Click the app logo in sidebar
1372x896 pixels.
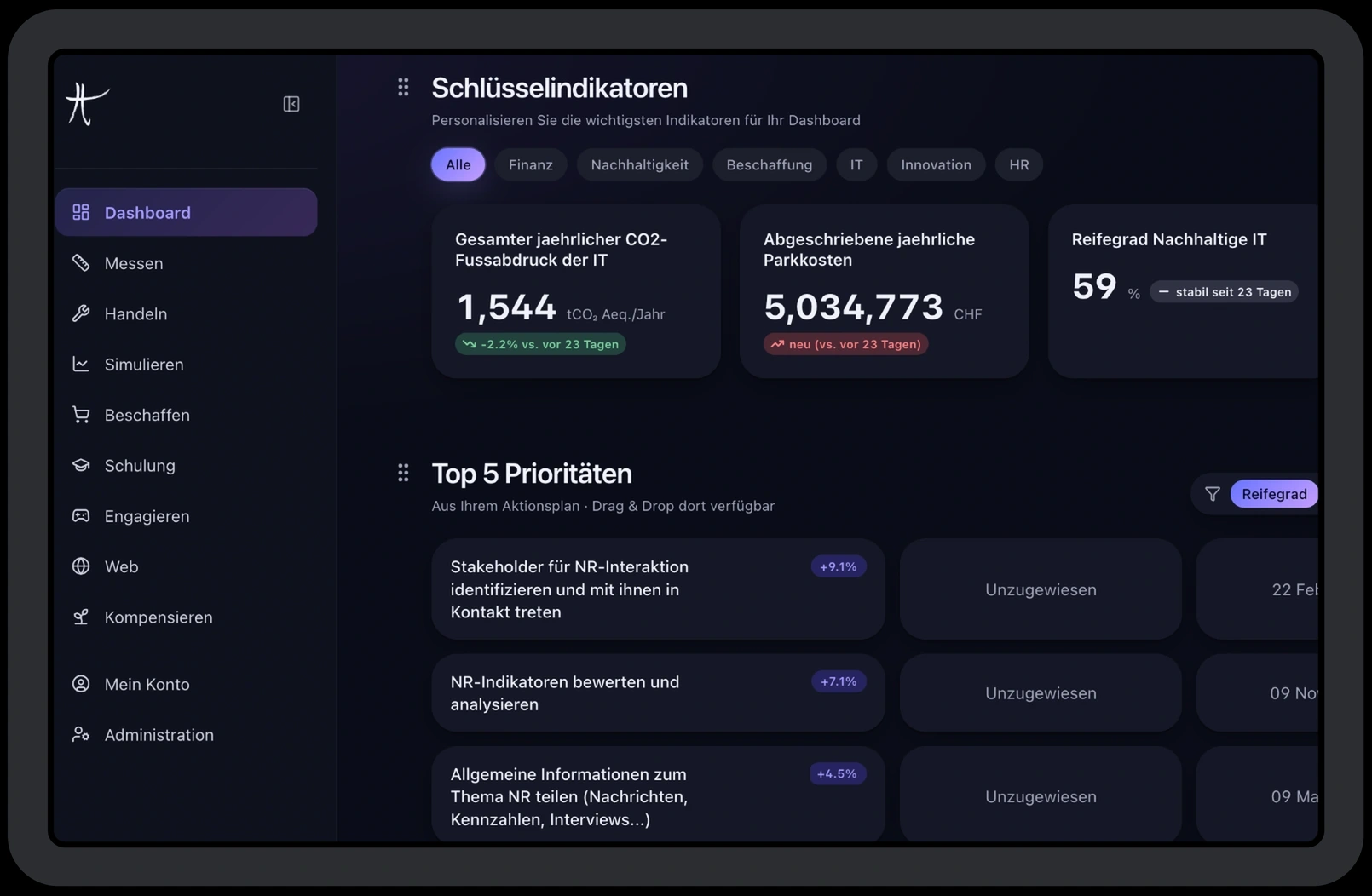[x=87, y=104]
